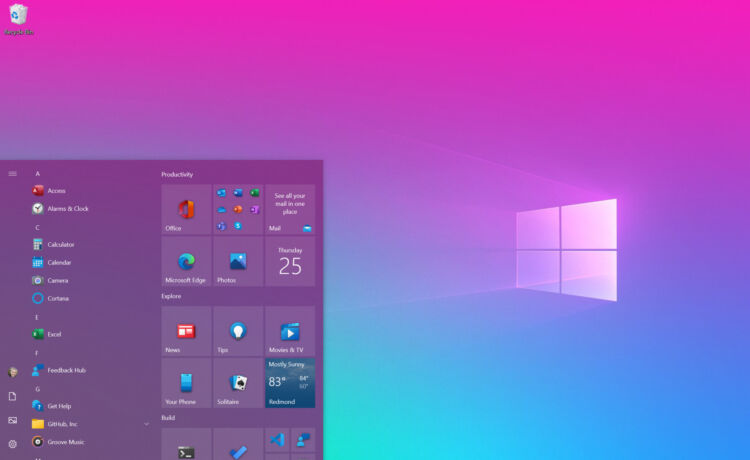Screen dimensions: 750x460
Task: Open the small Feedback Hub tile in Build
Action: point(303,439)
